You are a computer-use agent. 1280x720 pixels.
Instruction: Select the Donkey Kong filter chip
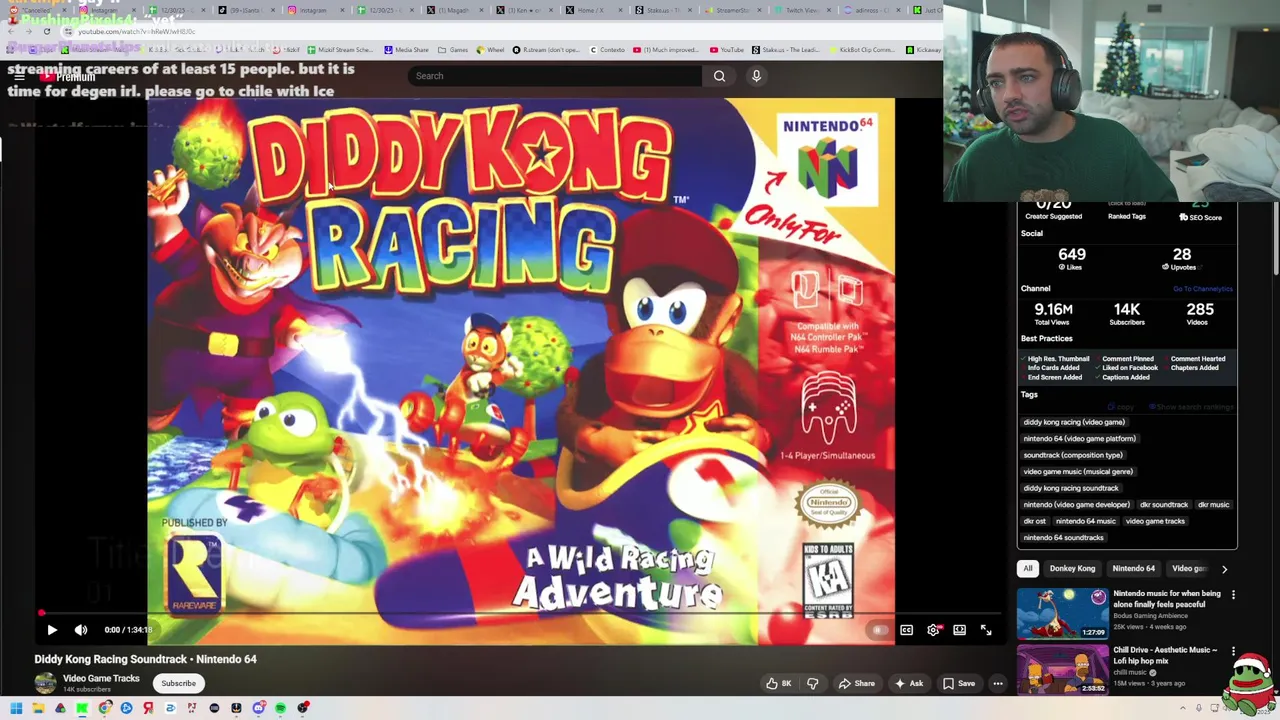[1072, 568]
